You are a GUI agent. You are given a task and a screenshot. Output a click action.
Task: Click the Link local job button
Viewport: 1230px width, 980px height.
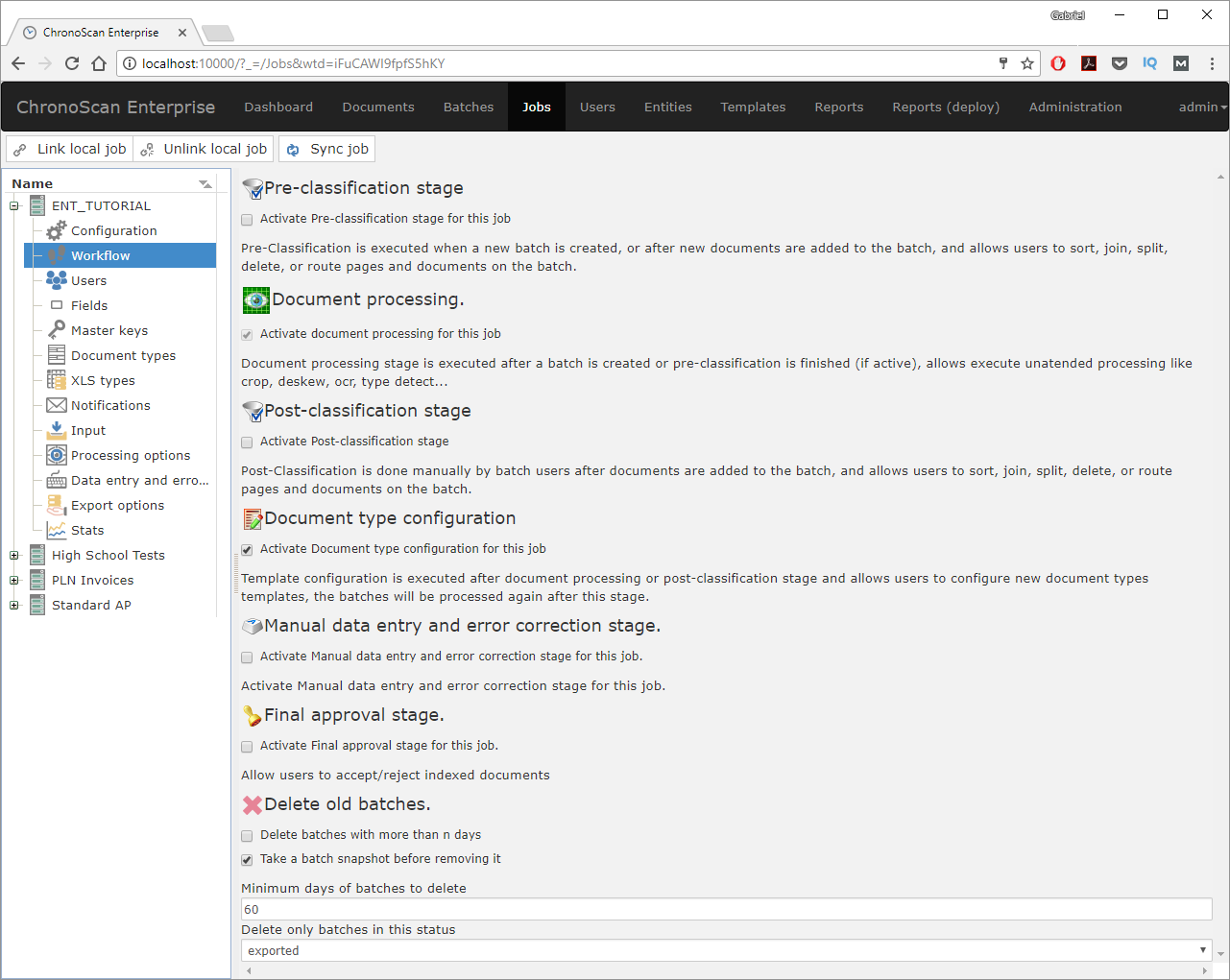pyautogui.click(x=69, y=149)
